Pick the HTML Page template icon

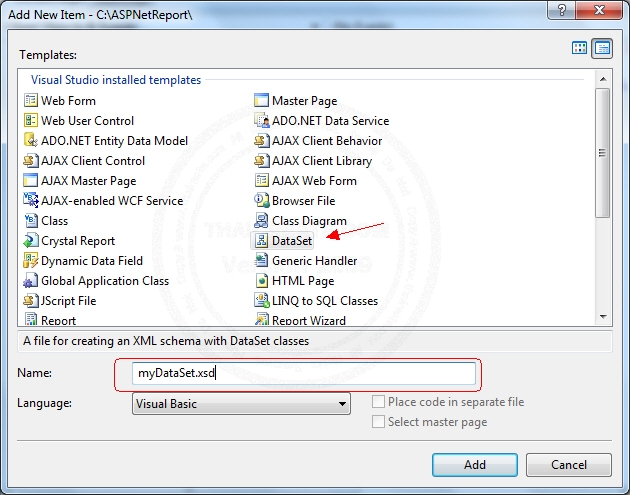[262, 280]
